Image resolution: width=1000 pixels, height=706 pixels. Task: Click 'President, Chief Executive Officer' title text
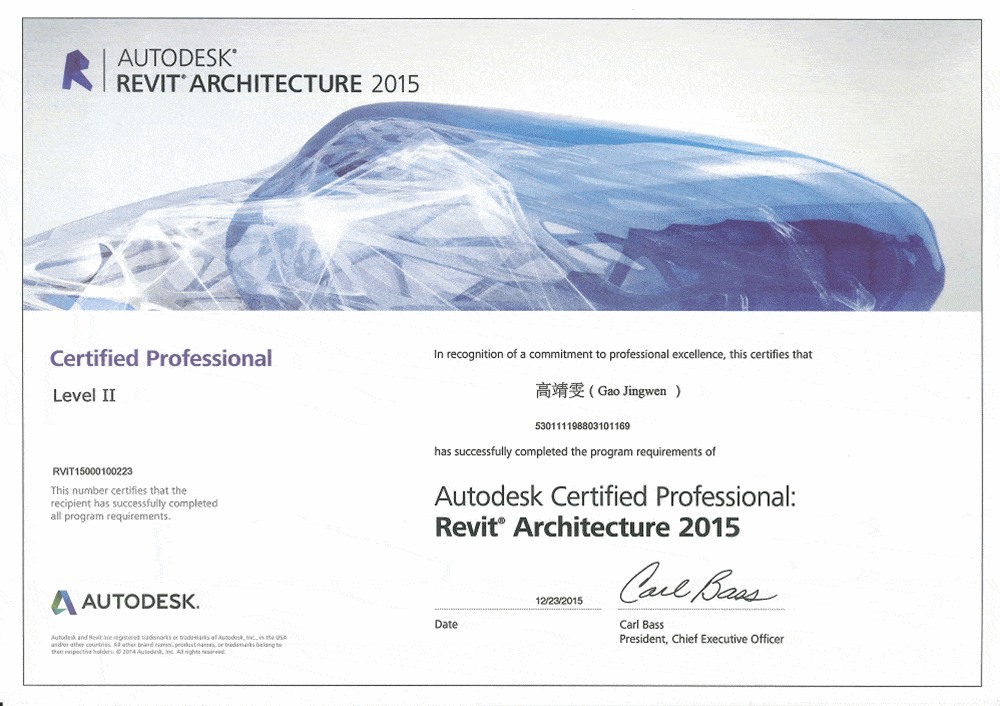(x=701, y=639)
